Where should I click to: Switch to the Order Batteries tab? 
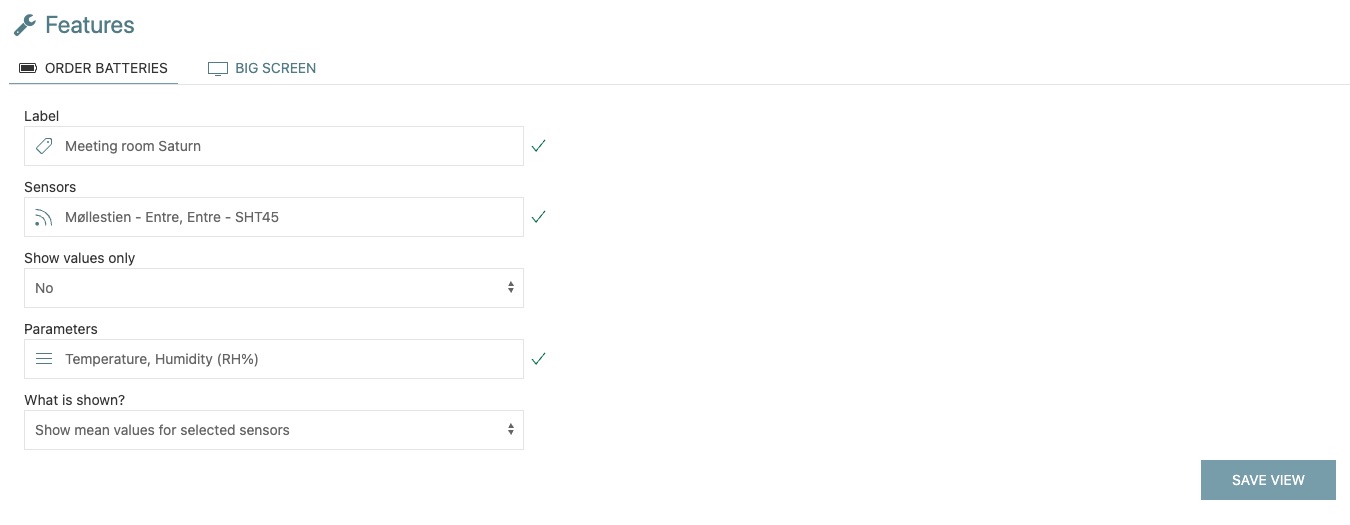tap(106, 69)
